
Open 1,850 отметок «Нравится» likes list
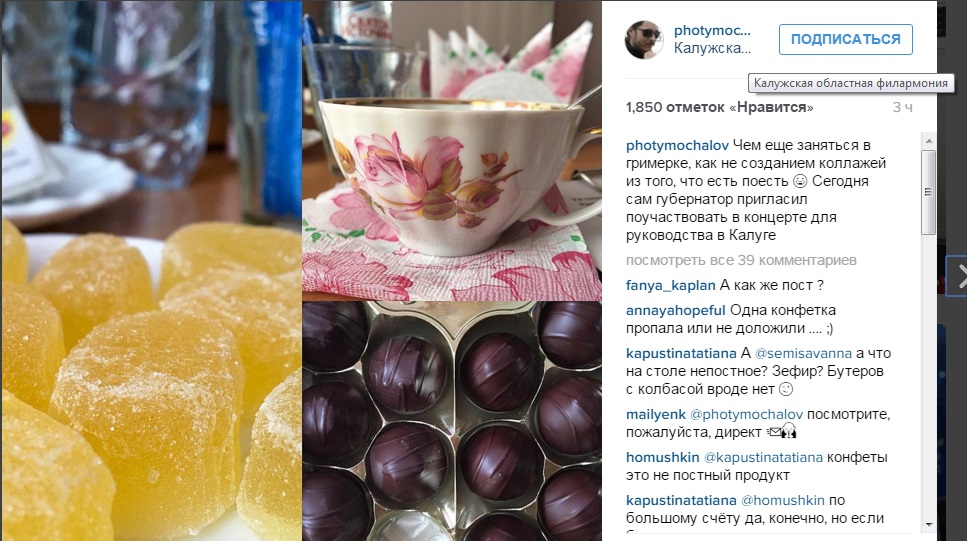[719, 107]
